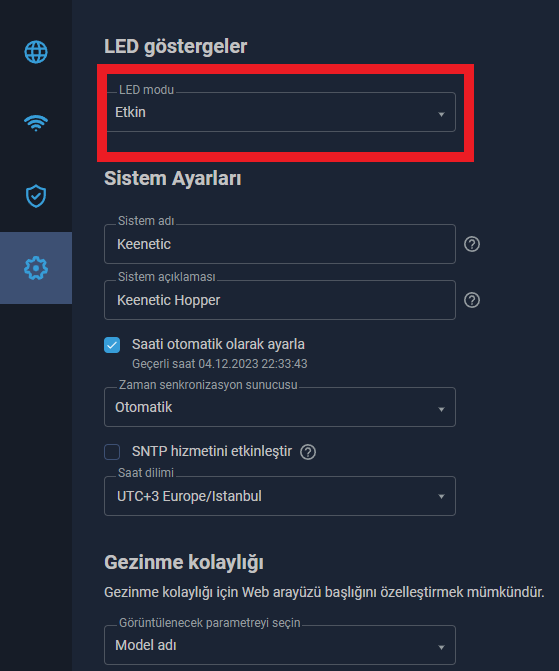Click the Saati otomatik olarak ayarla label

[x=218, y=344]
